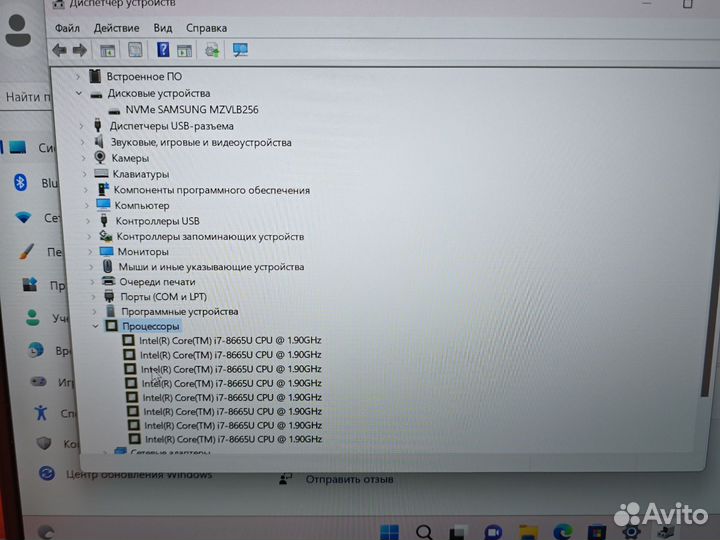Open Microsoft Edge from the taskbar
The height and width of the screenshot is (540, 720).
[x=562, y=532]
